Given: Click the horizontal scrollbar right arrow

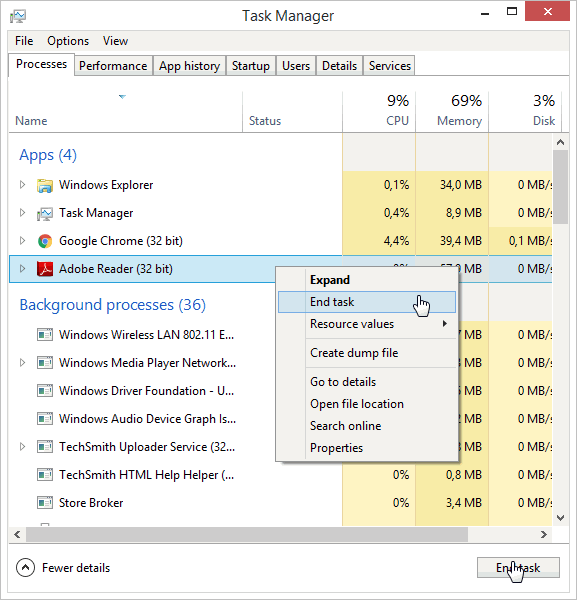Looking at the screenshot, I should coord(544,535).
